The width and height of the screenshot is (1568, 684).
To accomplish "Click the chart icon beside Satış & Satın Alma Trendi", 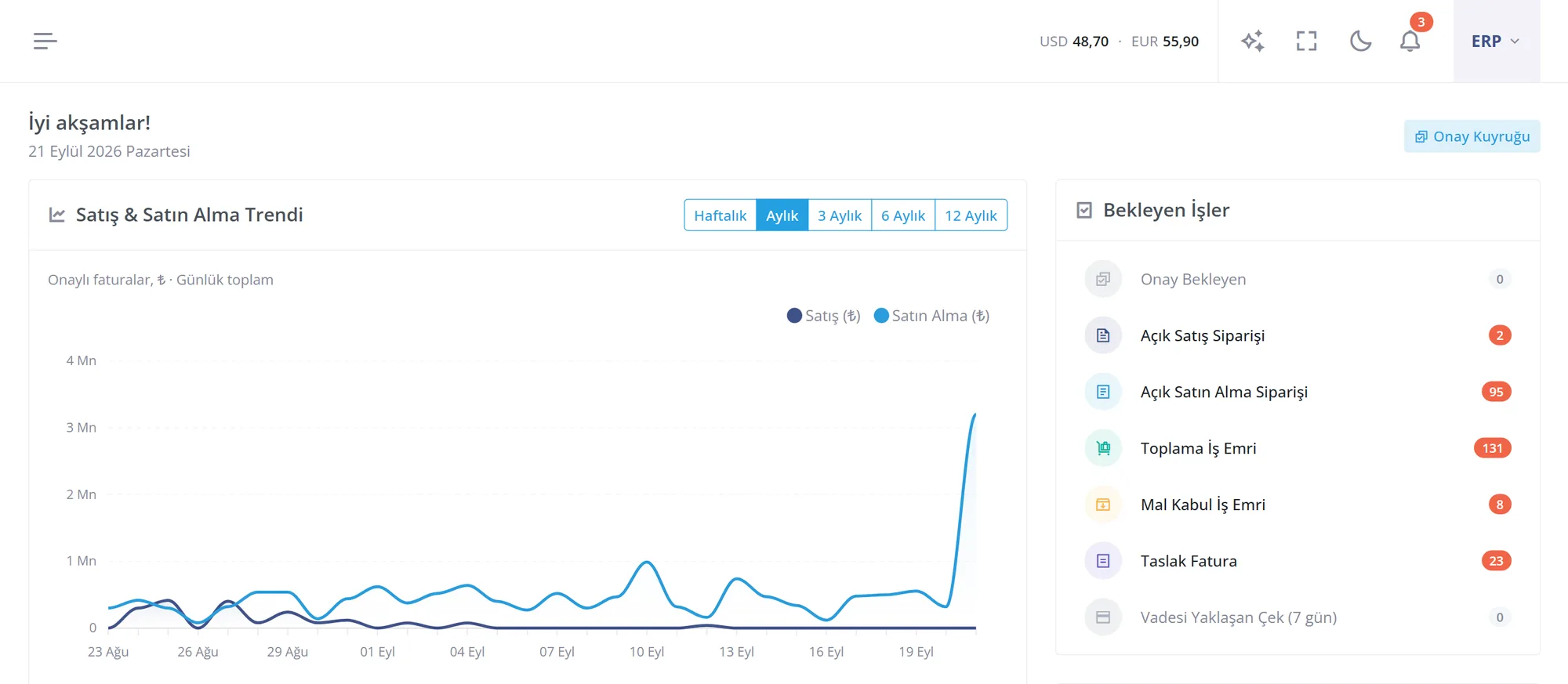I will (x=57, y=215).
